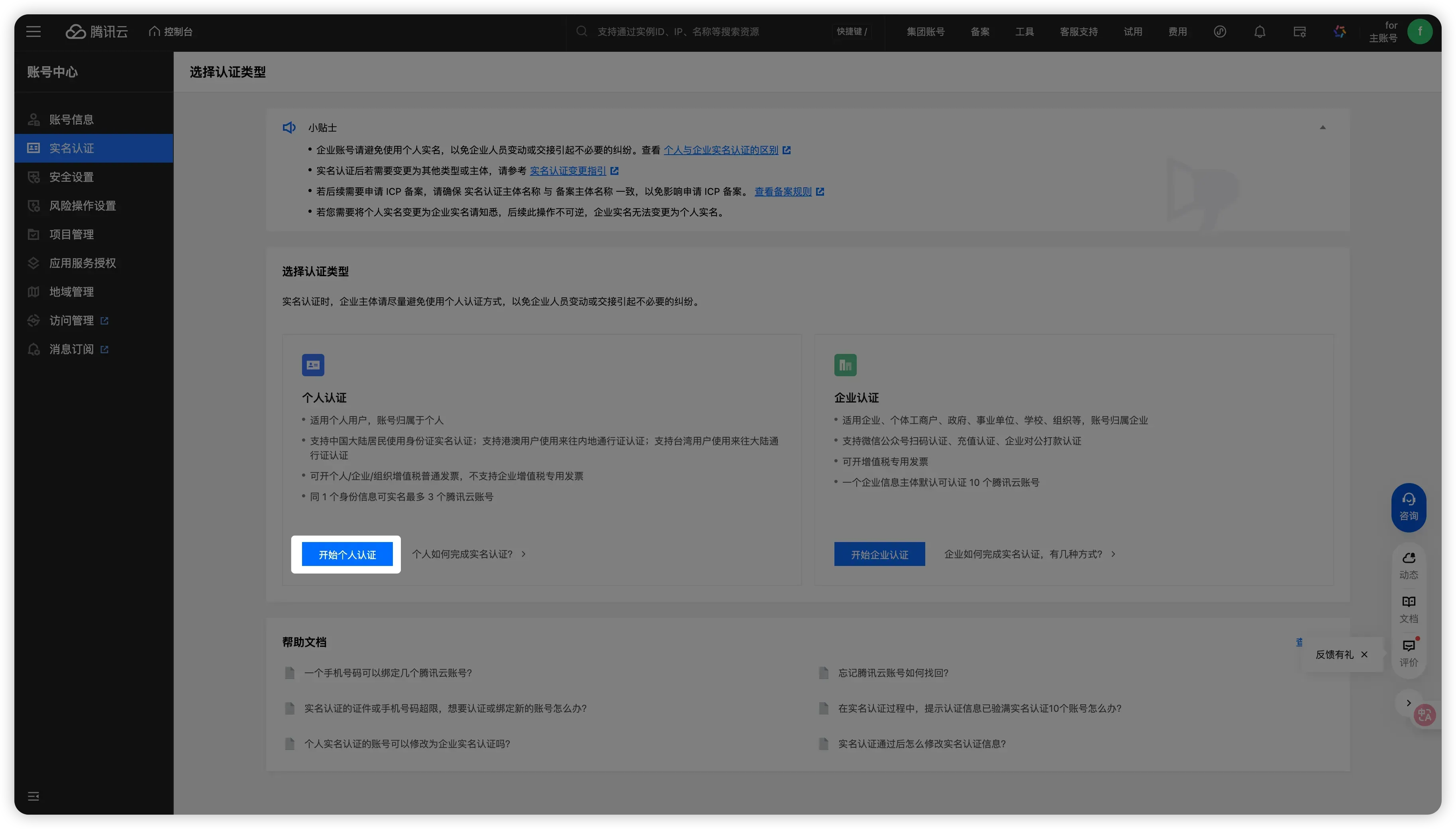This screenshot has width=1456, height=829.
Task: Close the 反馈有礼 tooltip
Action: (x=1364, y=654)
